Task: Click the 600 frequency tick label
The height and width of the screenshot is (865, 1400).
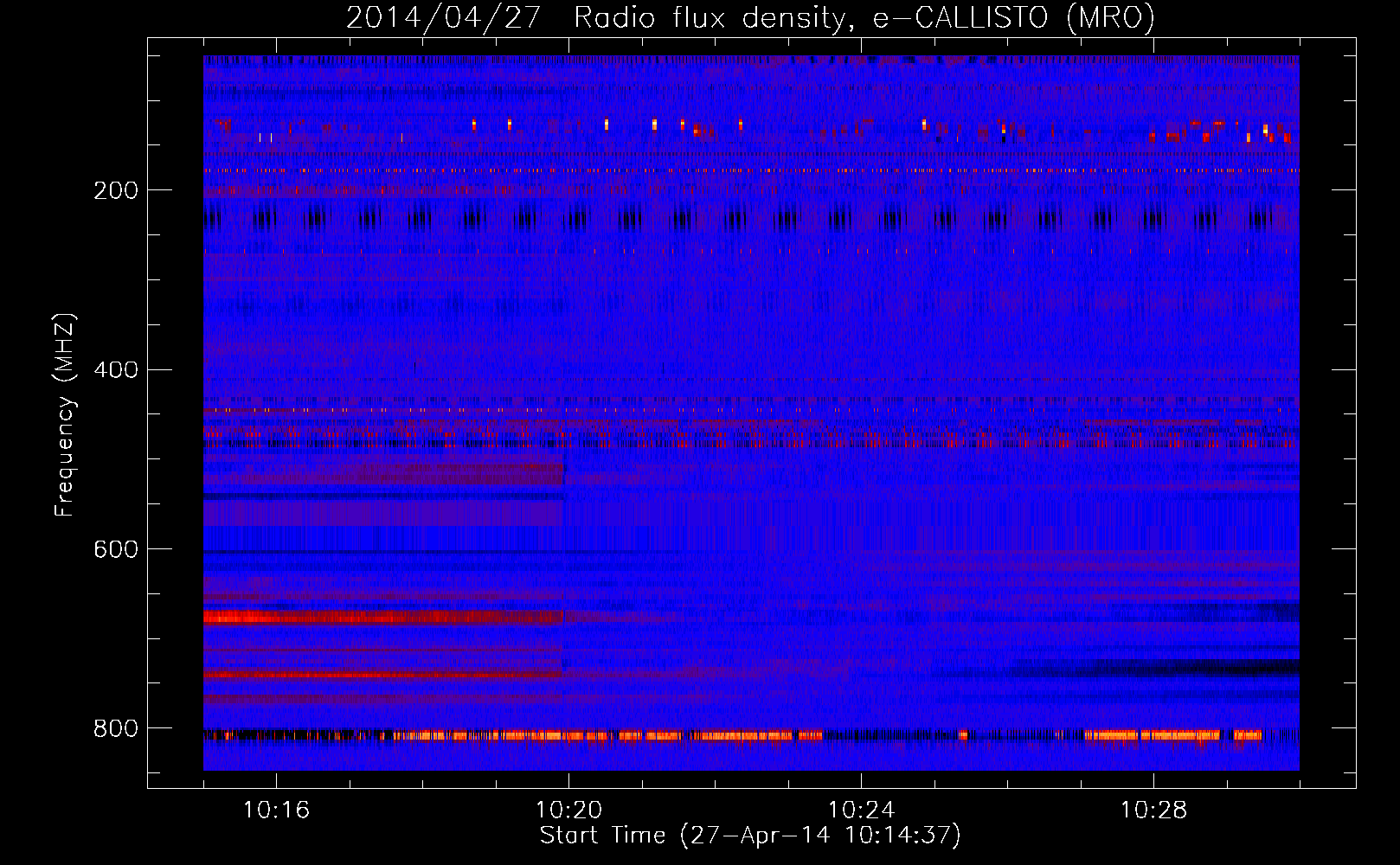Action: click(x=116, y=549)
